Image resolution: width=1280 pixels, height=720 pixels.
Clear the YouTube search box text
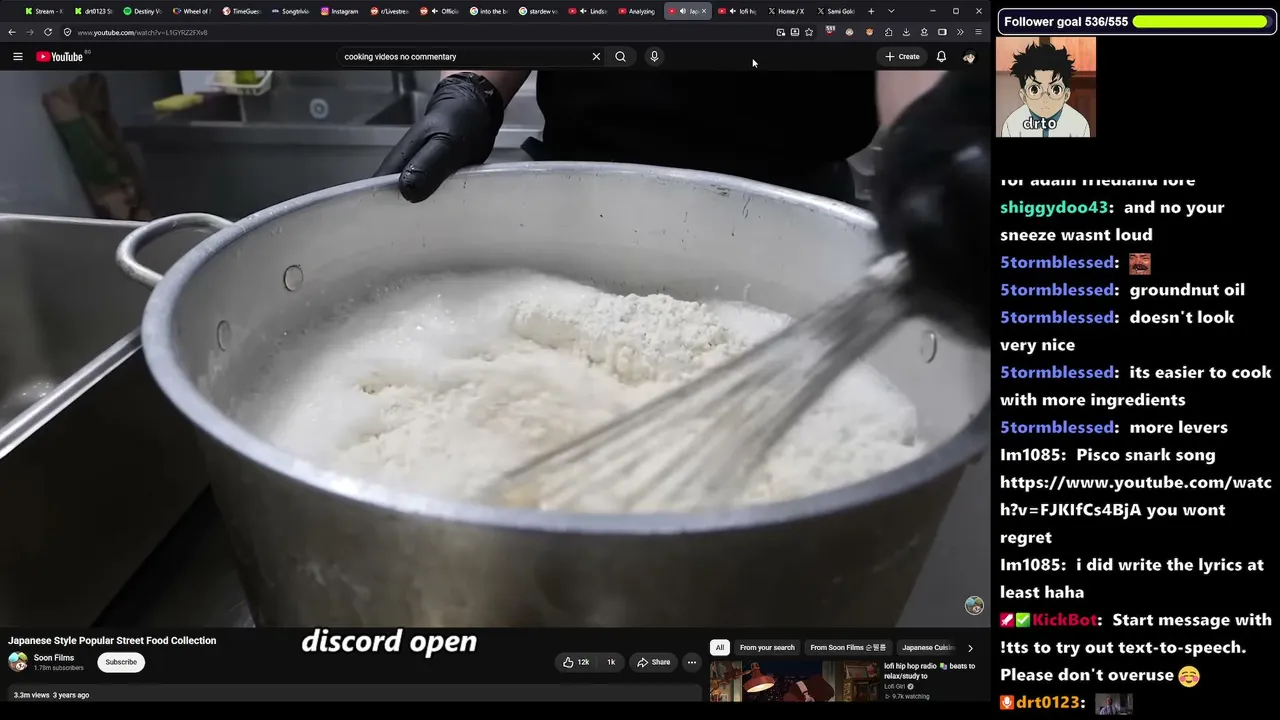[x=596, y=57]
